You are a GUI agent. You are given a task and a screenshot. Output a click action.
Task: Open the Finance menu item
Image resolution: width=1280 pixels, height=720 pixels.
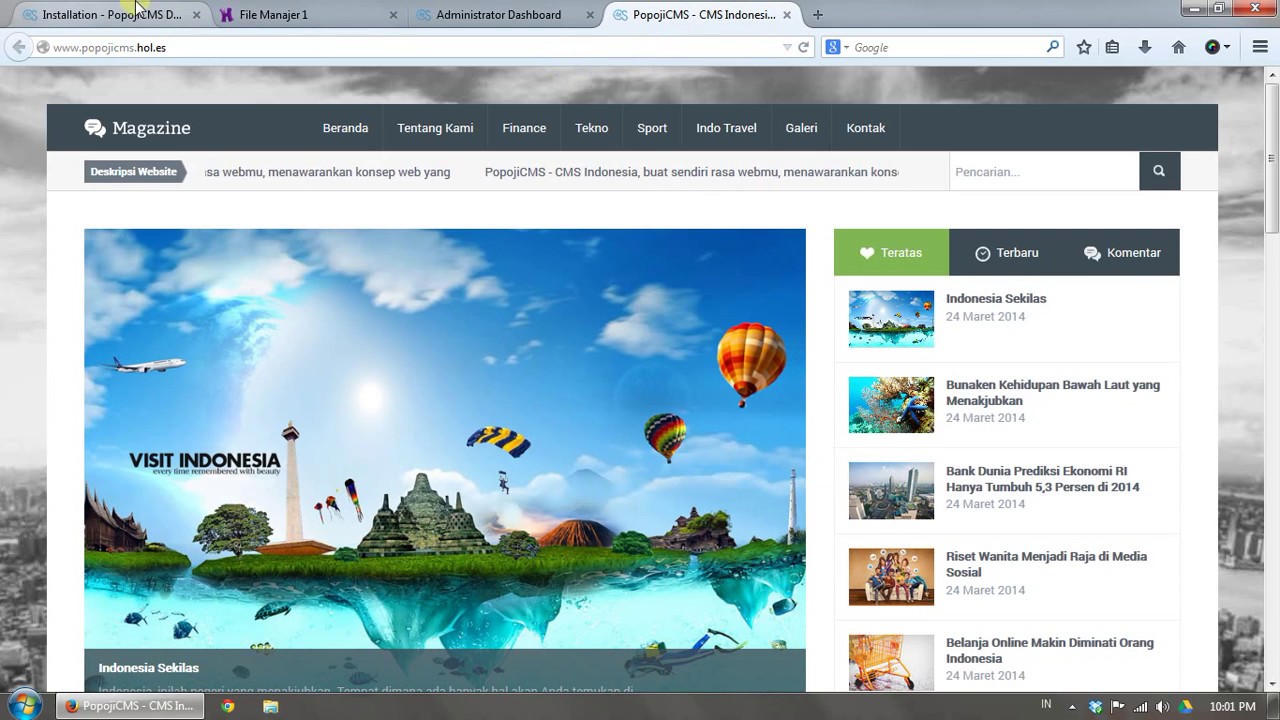(524, 128)
